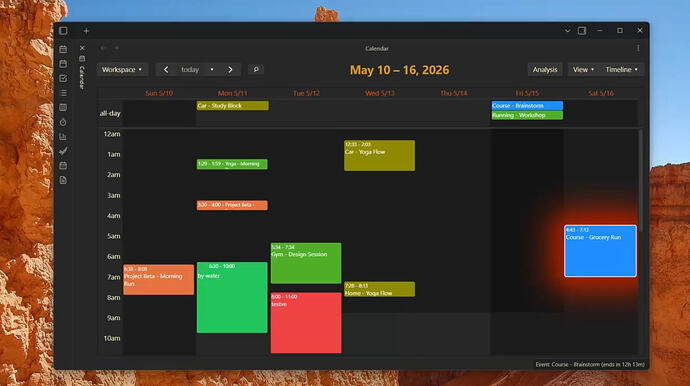Jump to today button
Viewport: 690px width, 386px height.
[190, 70]
